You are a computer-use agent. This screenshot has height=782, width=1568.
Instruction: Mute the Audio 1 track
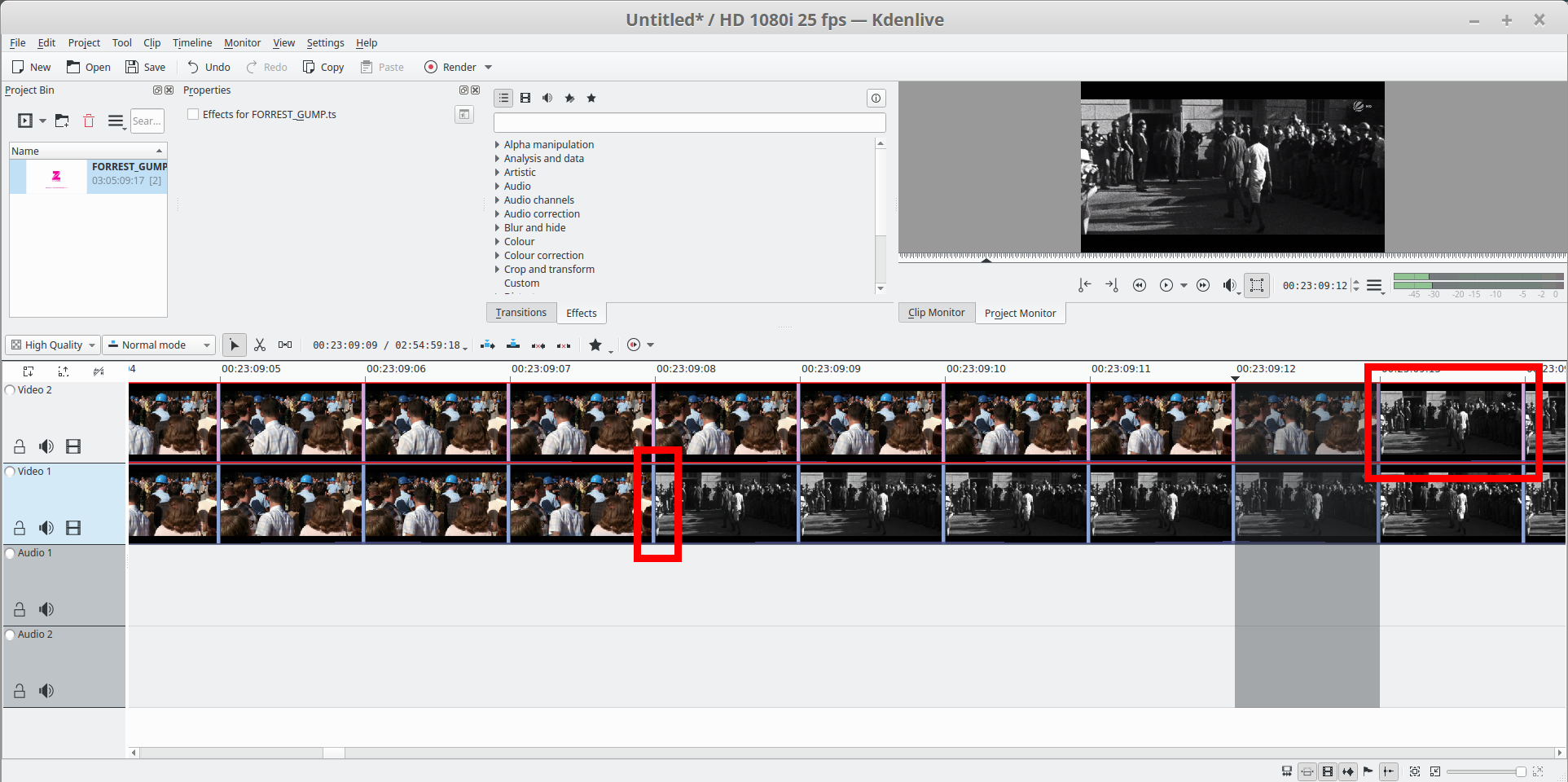point(46,609)
